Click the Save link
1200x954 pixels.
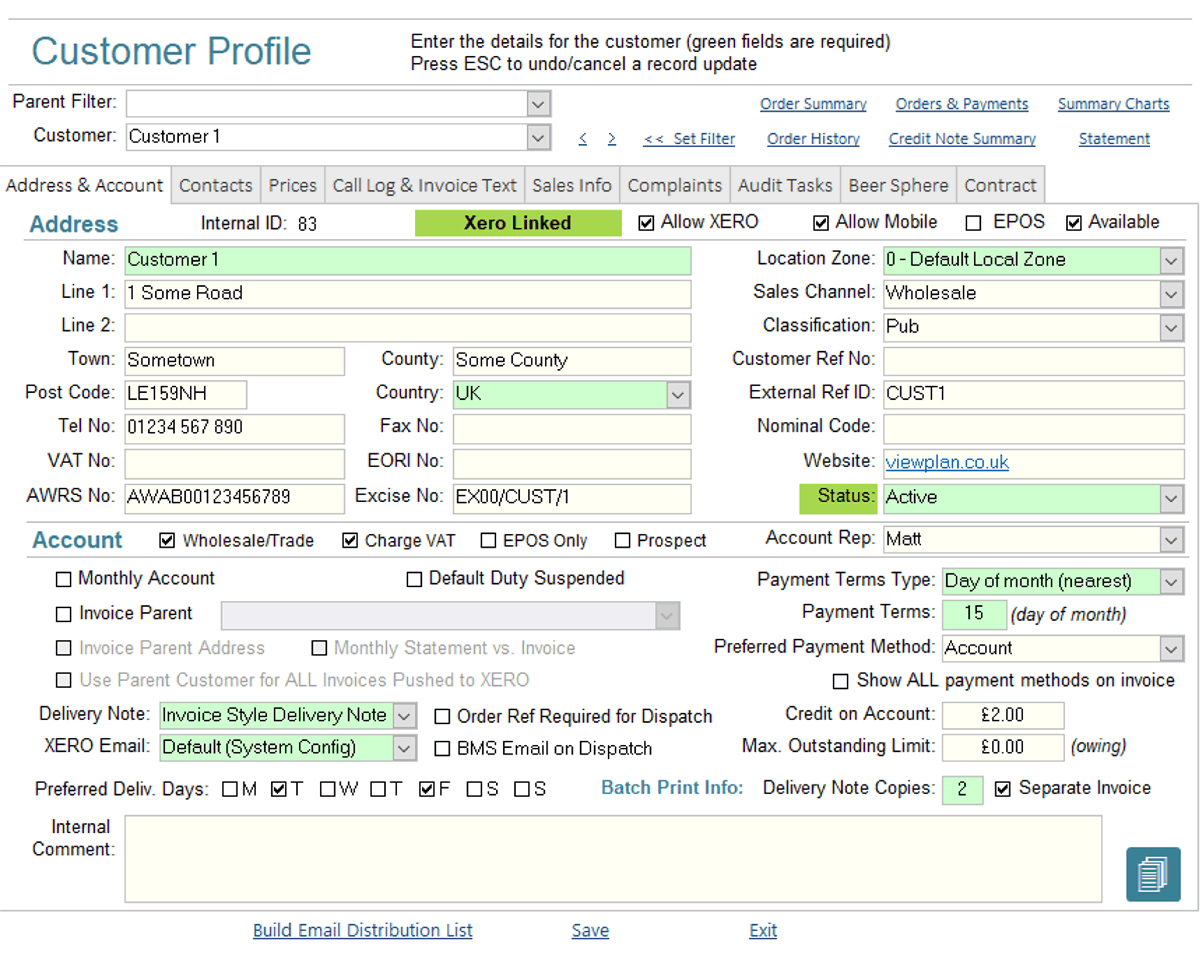pos(590,930)
